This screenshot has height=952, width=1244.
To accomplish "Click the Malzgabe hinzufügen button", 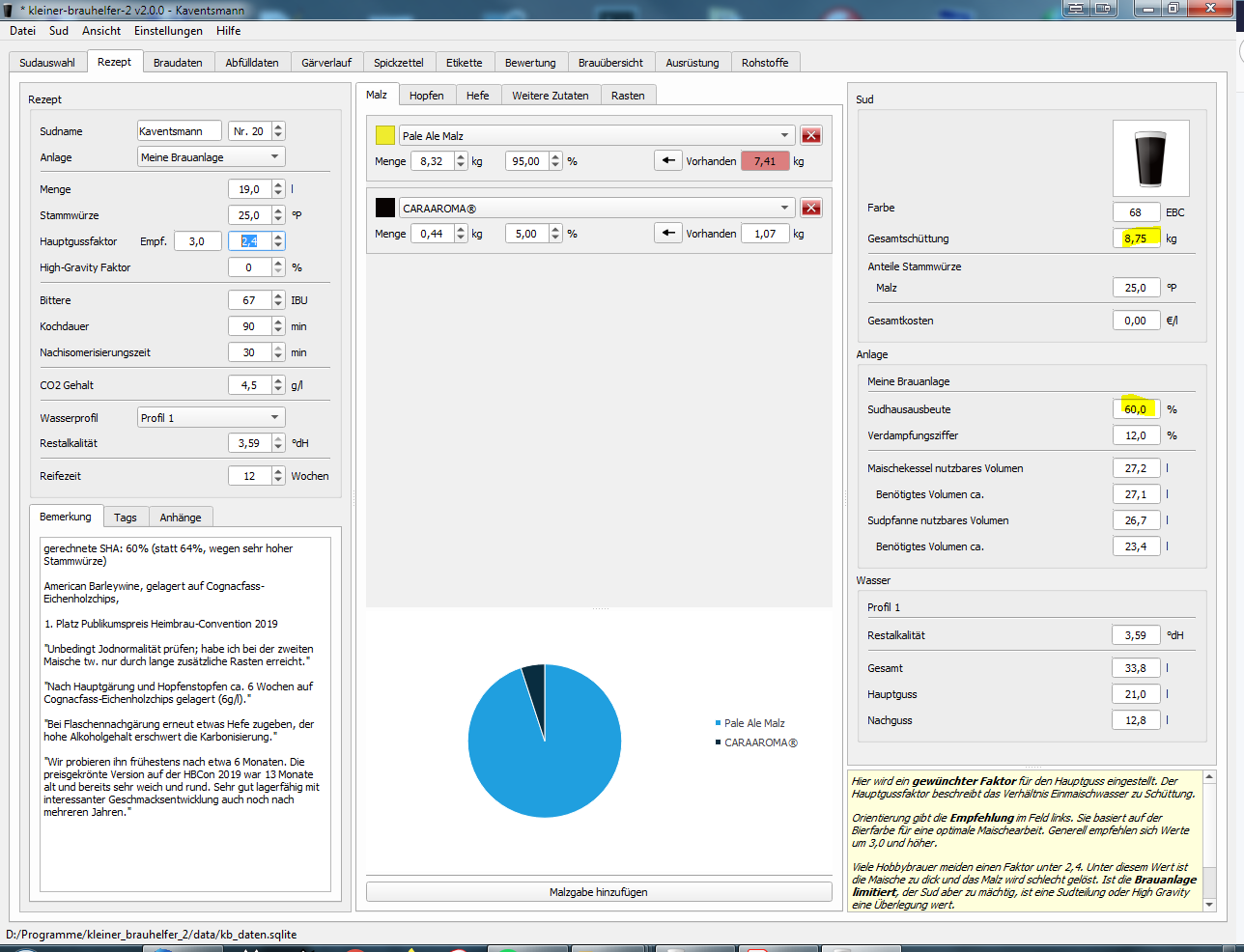I will (599, 892).
